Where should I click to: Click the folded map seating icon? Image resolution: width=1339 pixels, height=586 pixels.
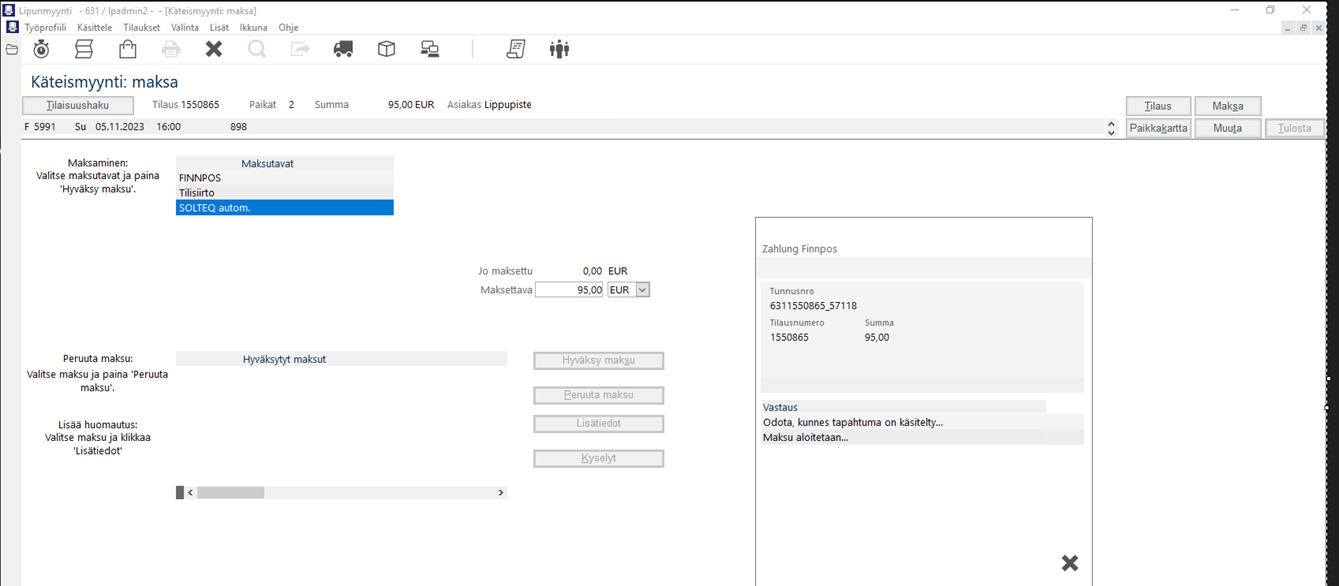(x=84, y=49)
